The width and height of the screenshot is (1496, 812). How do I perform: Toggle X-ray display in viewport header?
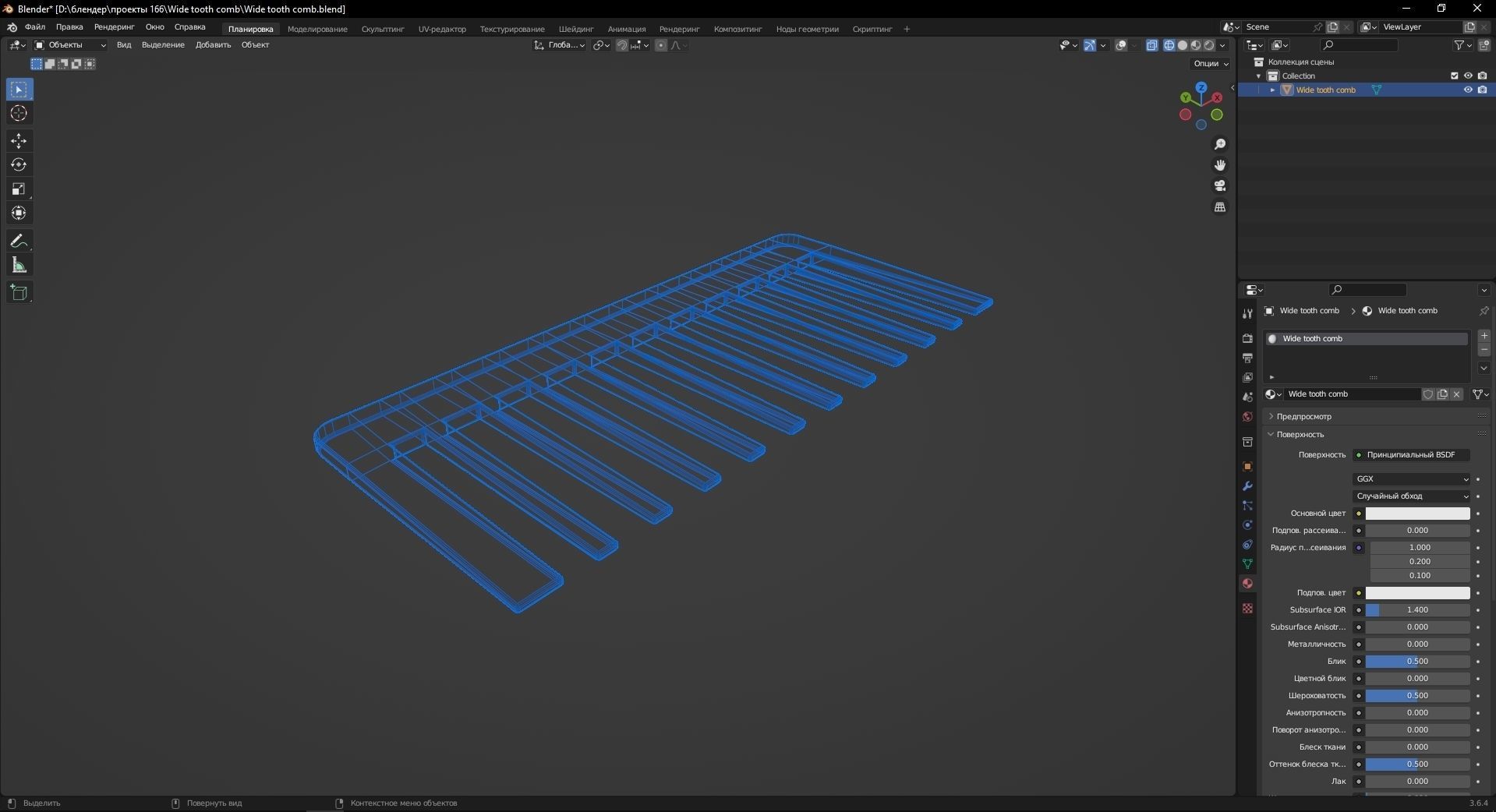(x=1152, y=45)
